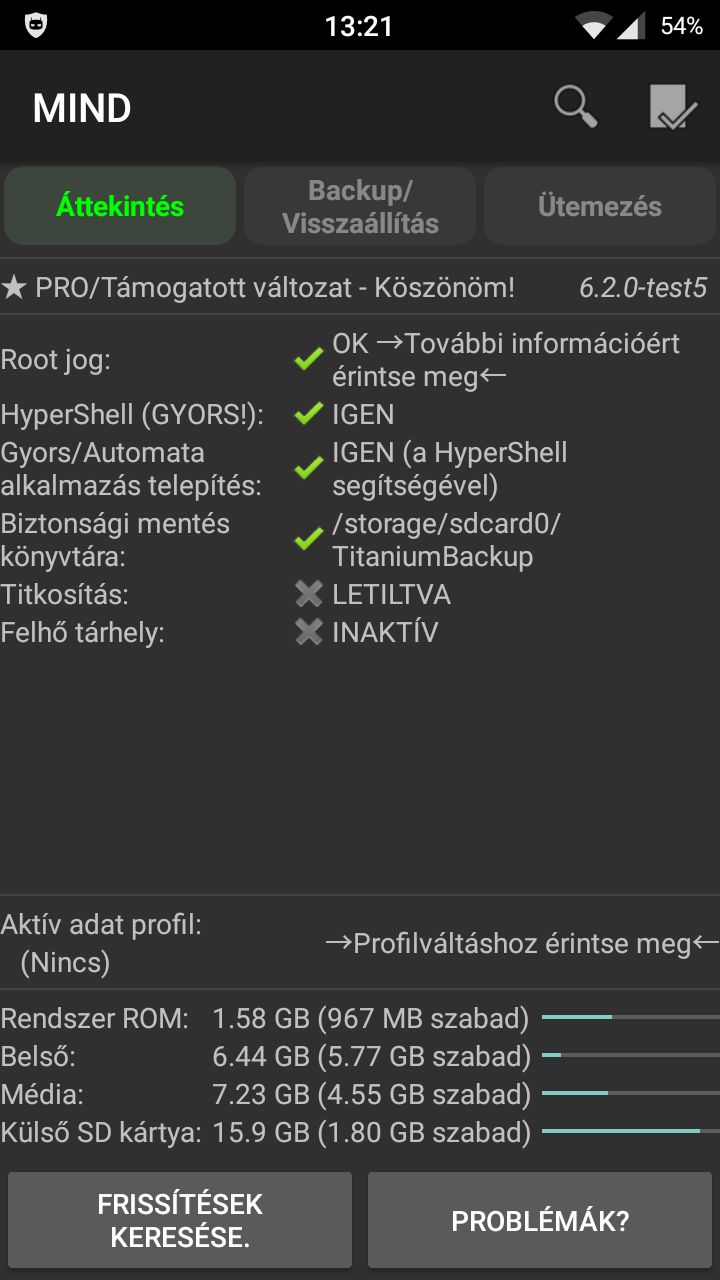The width and height of the screenshot is (720, 1280).
Task: Tap the gray X beside Titkosítás
Action: [x=308, y=595]
